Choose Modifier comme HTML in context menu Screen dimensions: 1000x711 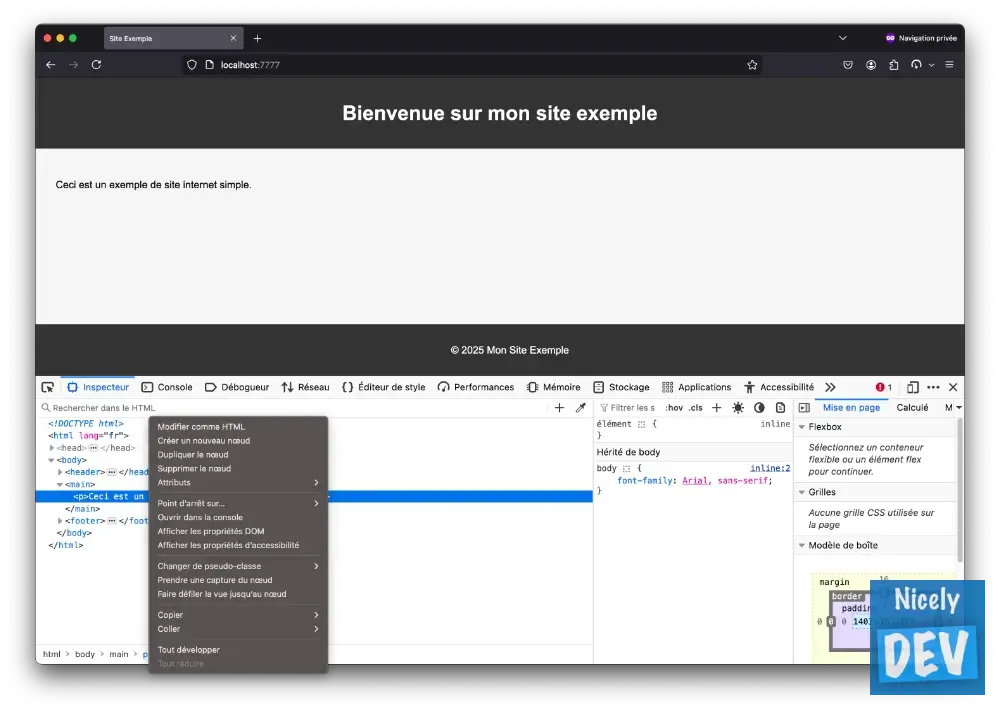238,427
